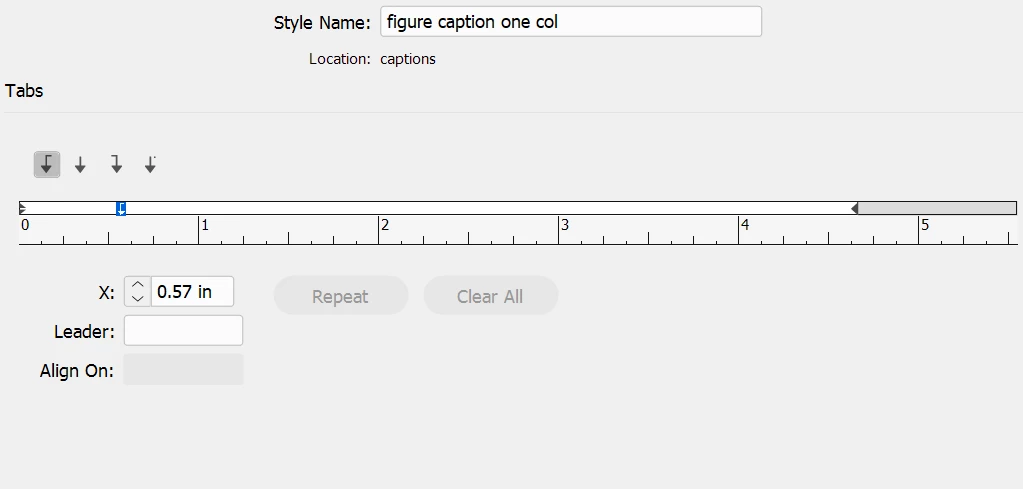The height and width of the screenshot is (489, 1023).
Task: Click the ruler at the 3 inch mark
Action: pyautogui.click(x=559, y=230)
